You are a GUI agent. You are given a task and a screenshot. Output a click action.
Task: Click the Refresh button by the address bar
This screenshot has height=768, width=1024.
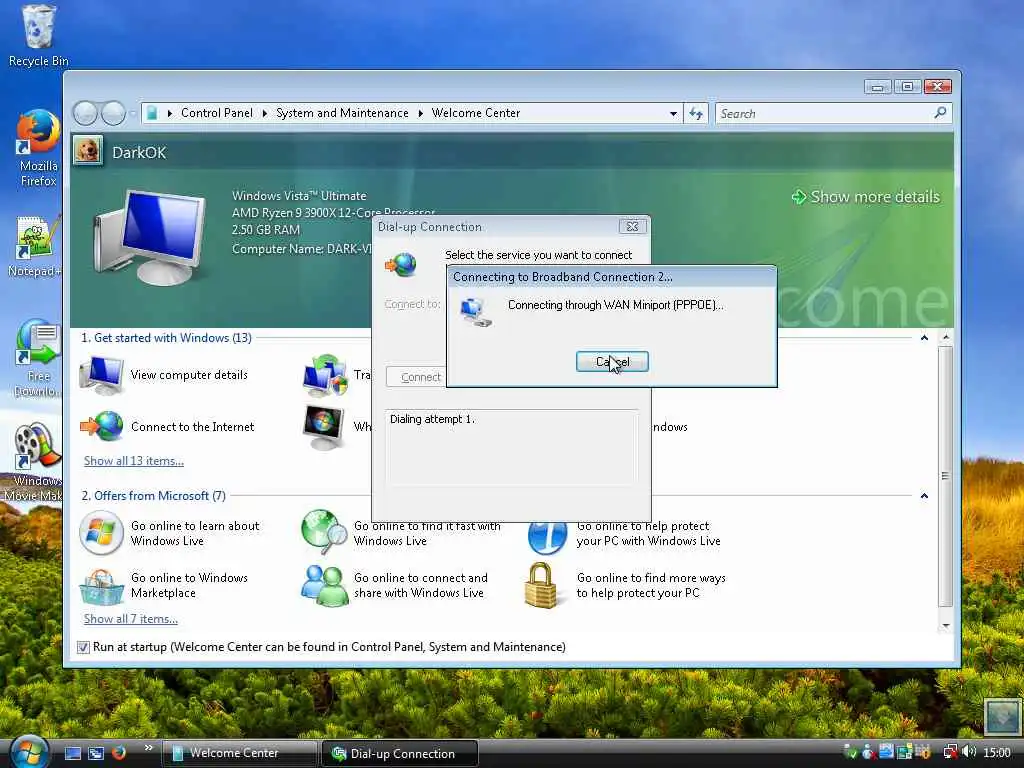tap(696, 114)
